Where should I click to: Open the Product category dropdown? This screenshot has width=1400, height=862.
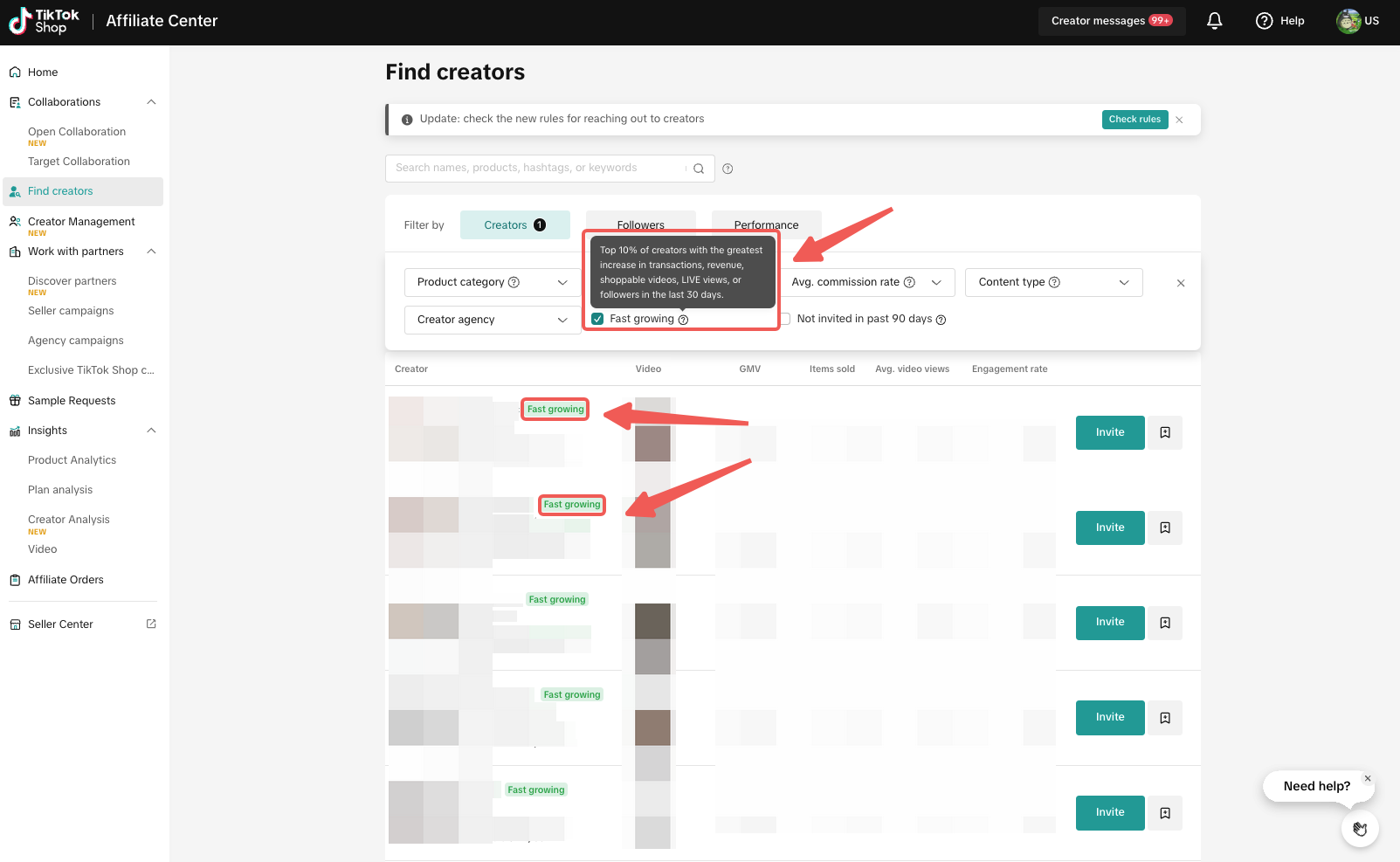(492, 282)
